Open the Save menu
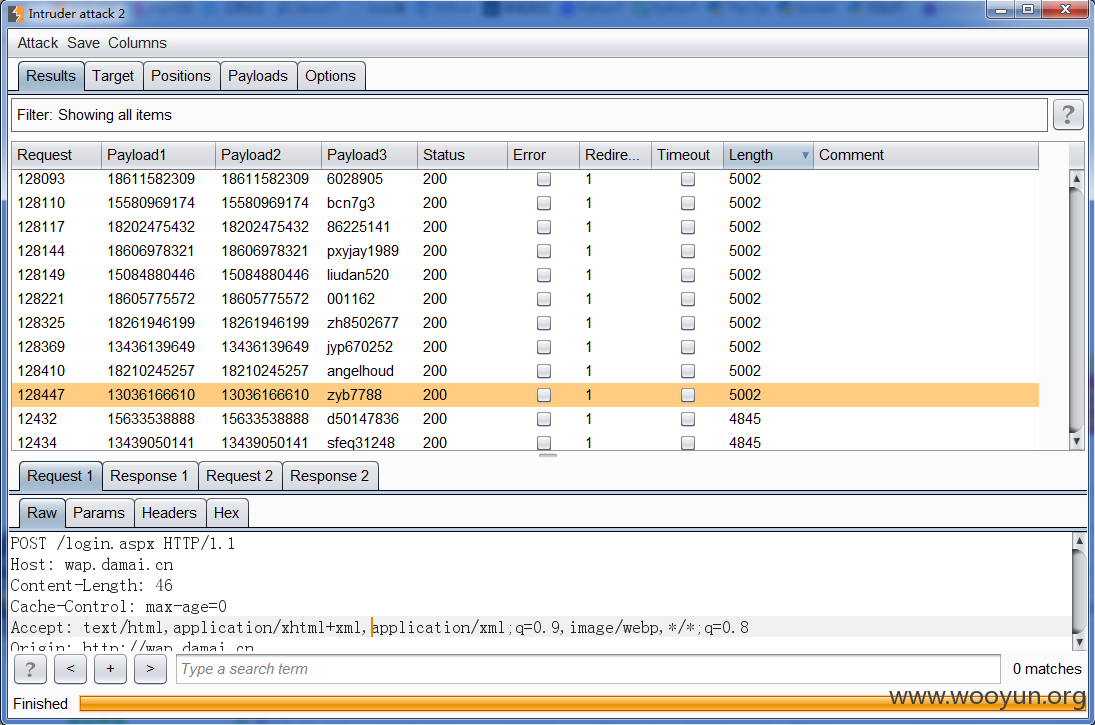This screenshot has width=1095, height=725. click(x=83, y=43)
